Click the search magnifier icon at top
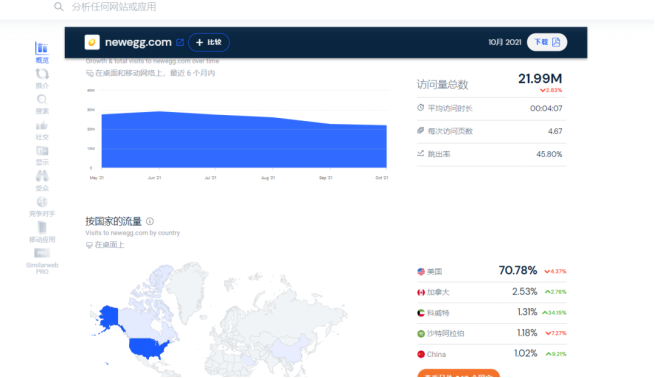The image size is (655, 378). pyautogui.click(x=59, y=7)
